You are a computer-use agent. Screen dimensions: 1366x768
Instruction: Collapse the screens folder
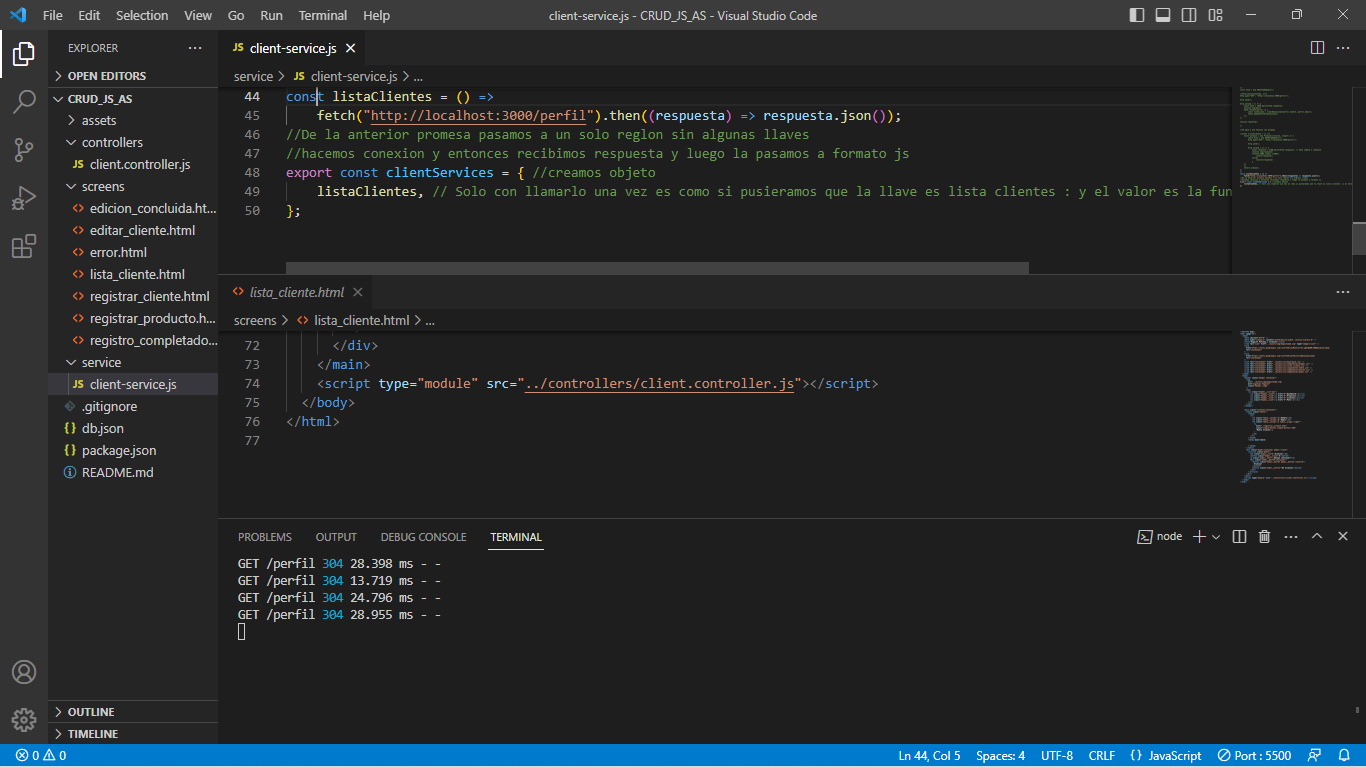tap(133, 186)
